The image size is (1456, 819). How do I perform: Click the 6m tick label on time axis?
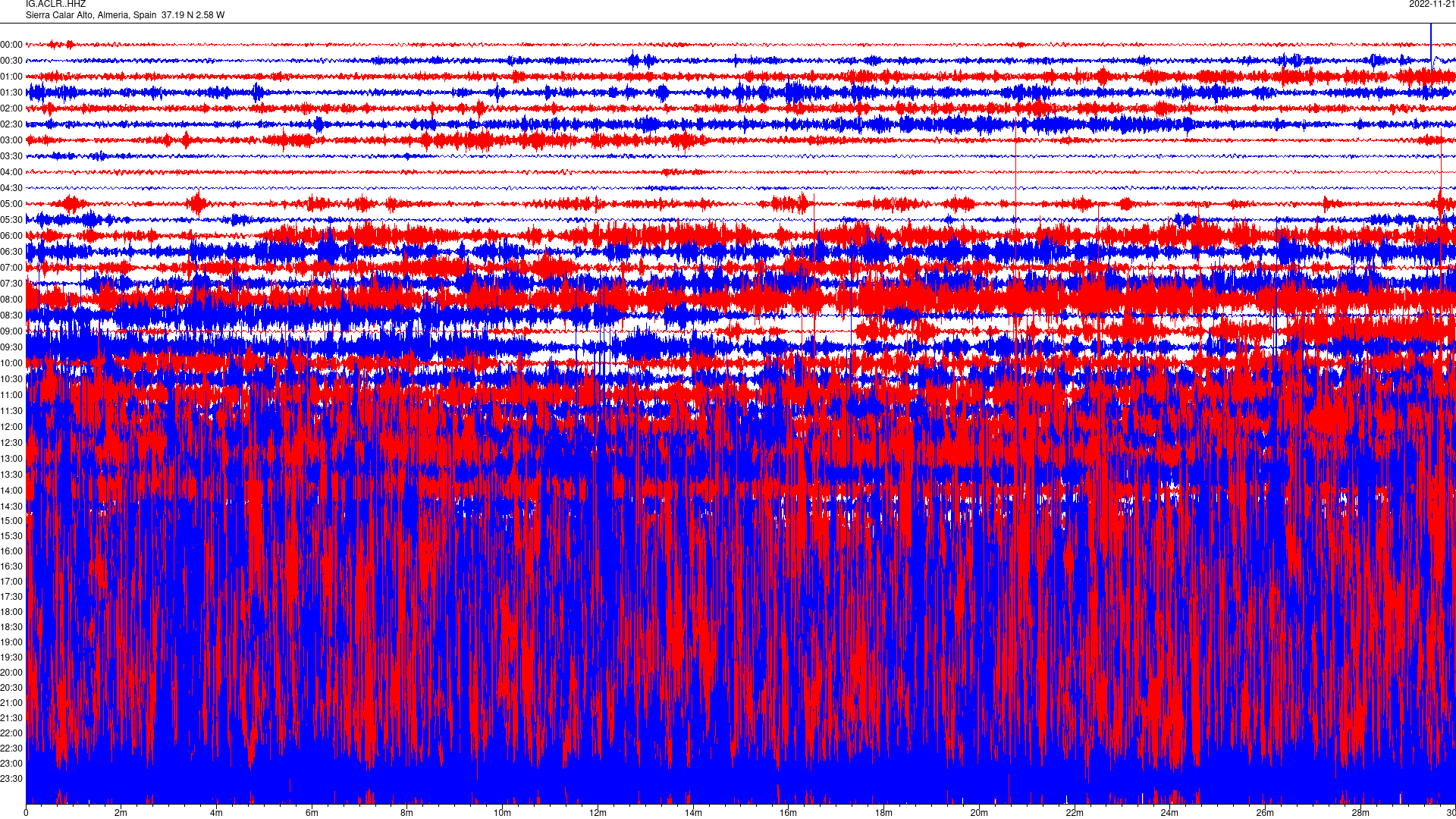coord(312,813)
